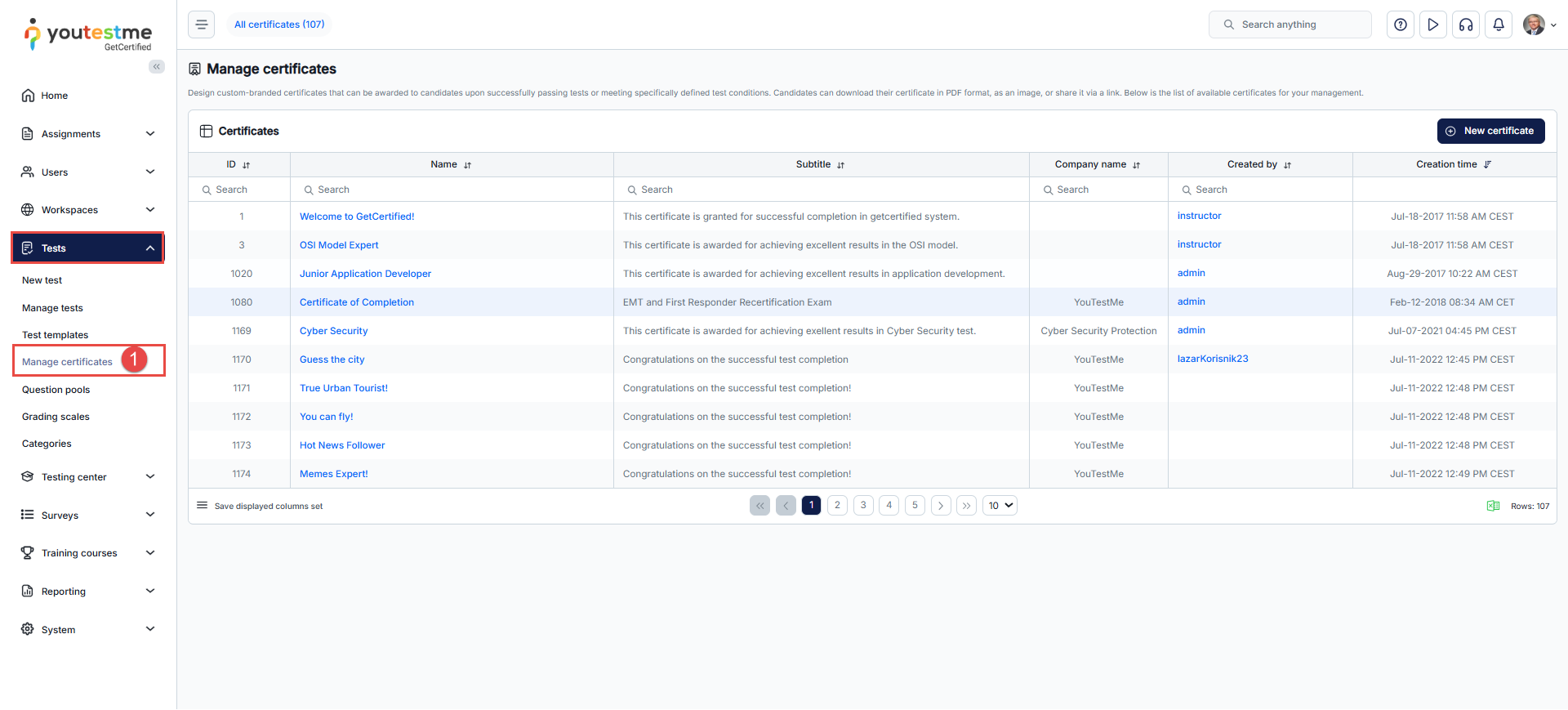Screen dimensions: 1568x710
Task: Click the hamburger menu toggle icon
Action: click(x=202, y=25)
